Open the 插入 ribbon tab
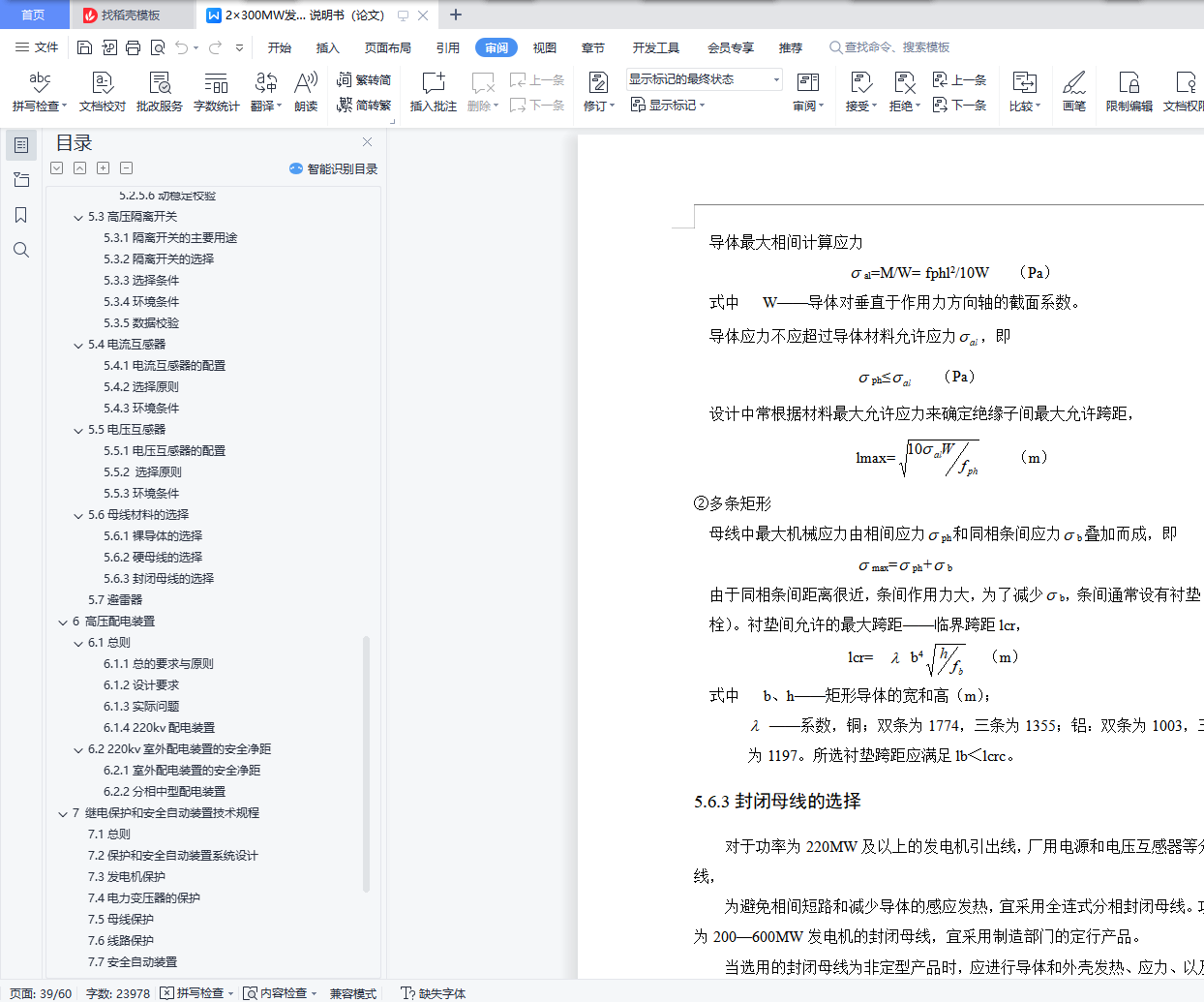 tap(328, 47)
